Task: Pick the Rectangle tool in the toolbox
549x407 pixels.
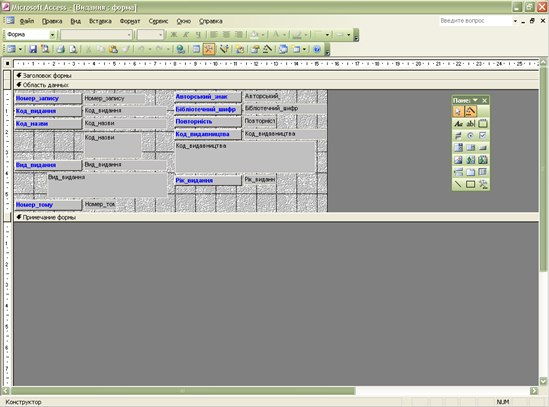Action: click(x=470, y=184)
